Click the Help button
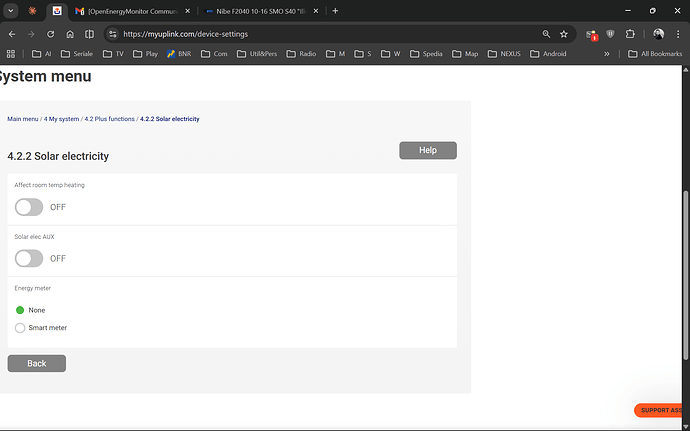 tap(427, 150)
